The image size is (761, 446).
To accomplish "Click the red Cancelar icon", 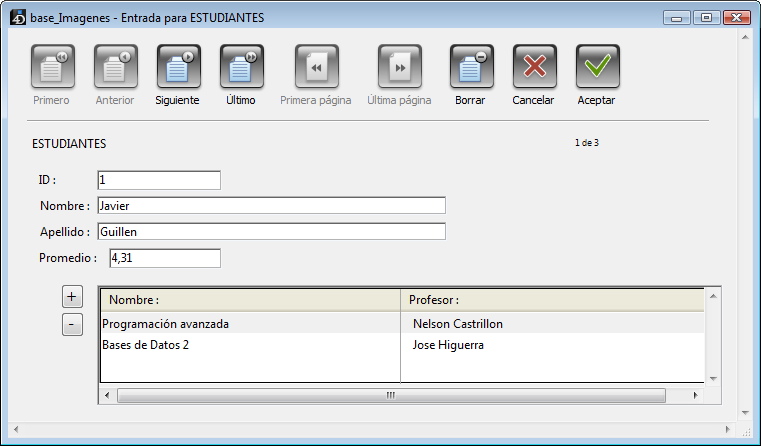I will pos(534,68).
